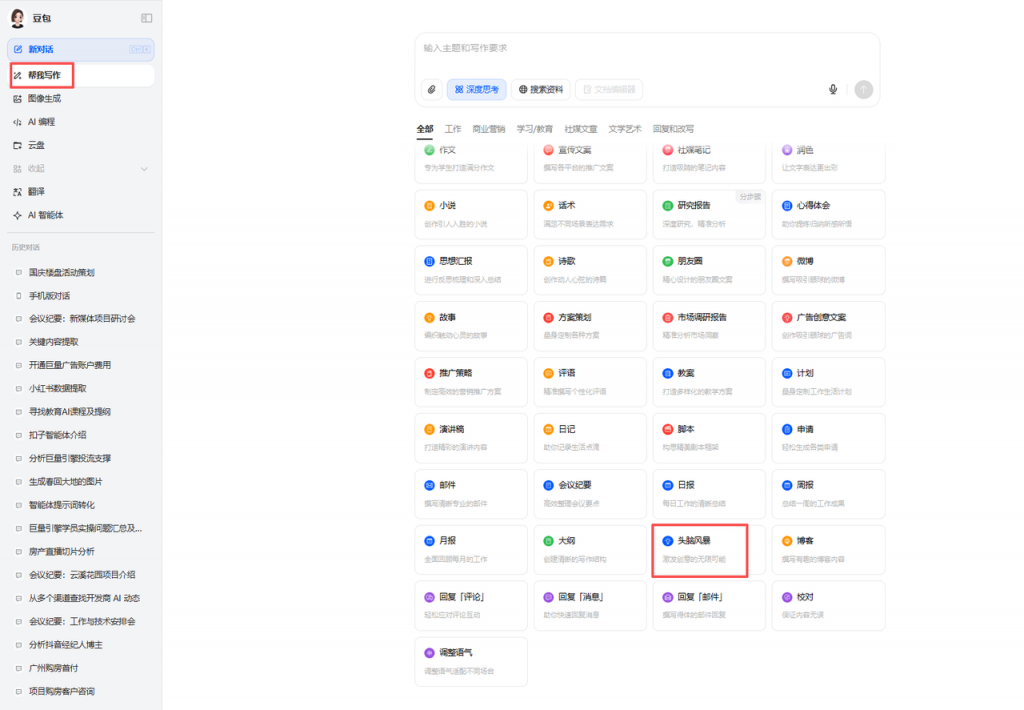The image size is (1024, 710).
Task: Open 翻译 translation tool
Action: (x=36, y=191)
